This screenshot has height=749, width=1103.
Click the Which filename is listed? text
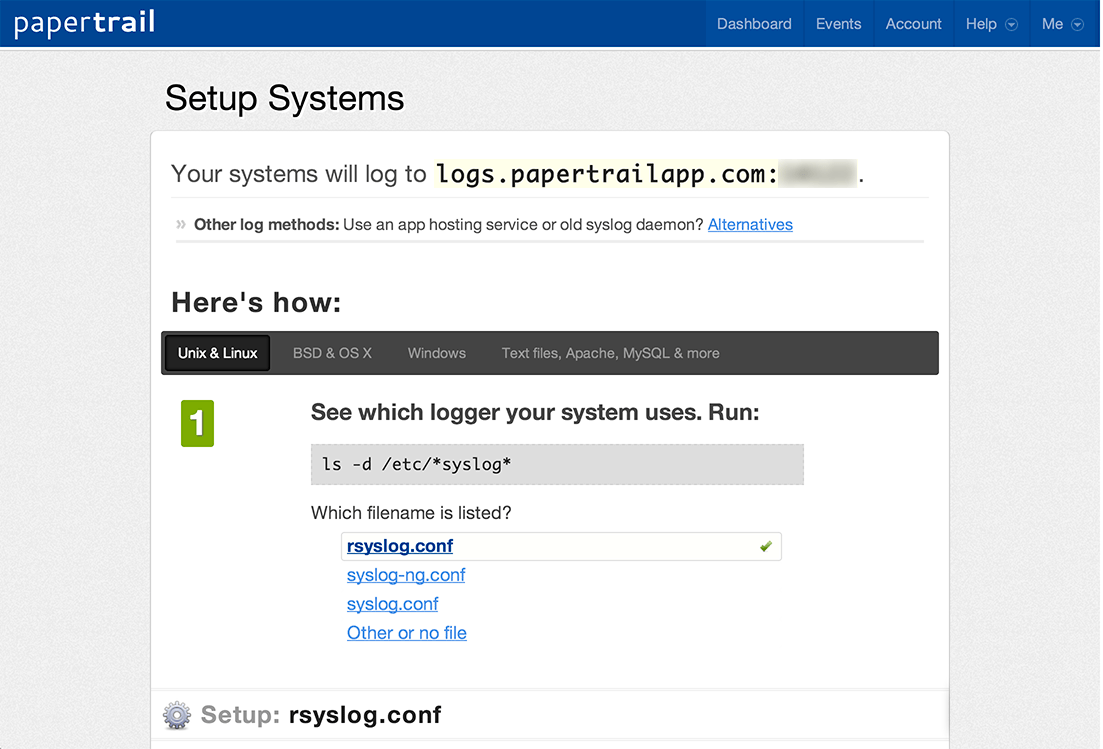(411, 513)
